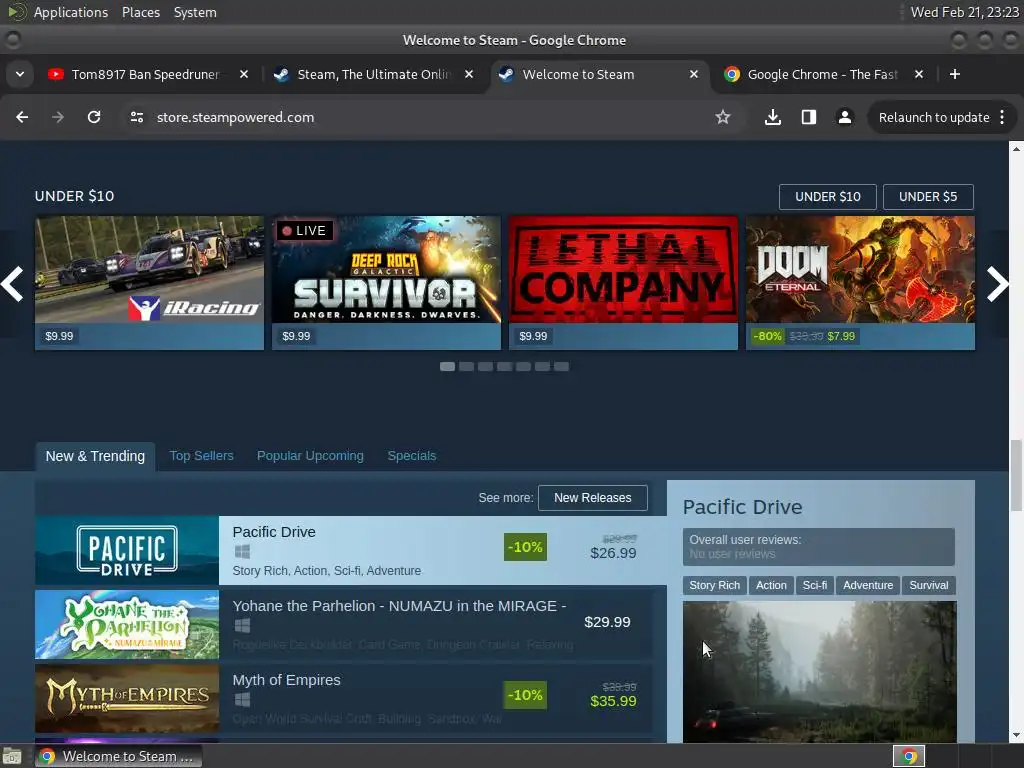Open Chrome three-dot menu
The image size is (1024, 768).
[x=1002, y=117]
